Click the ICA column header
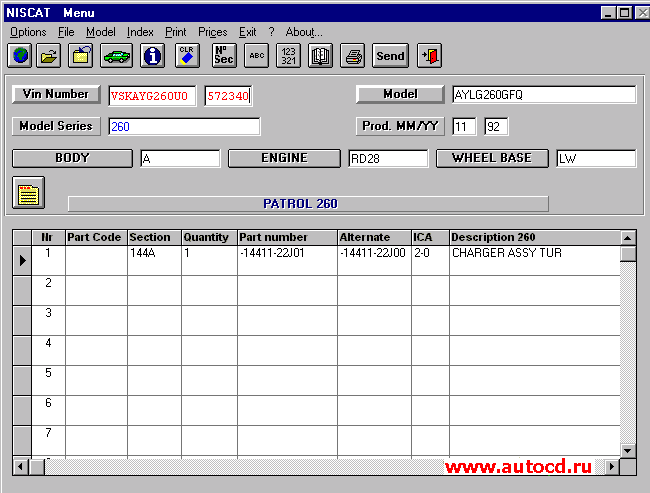Screen dimensions: 650x493 [430, 237]
